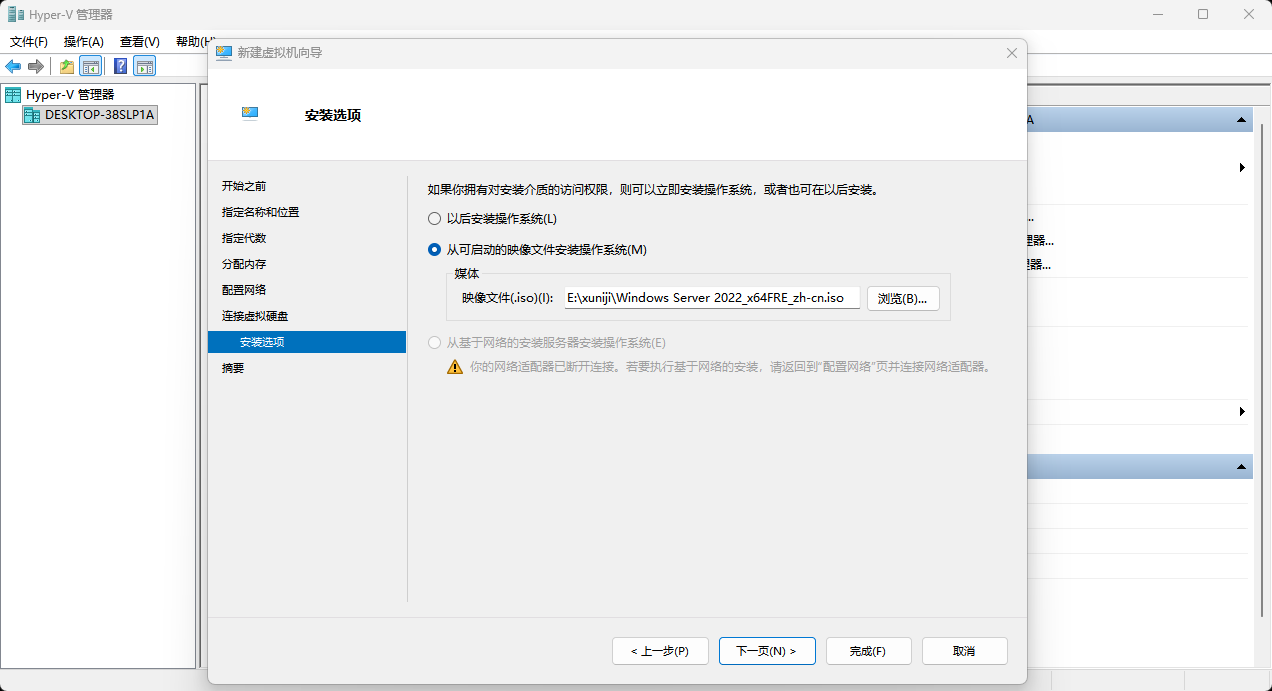Click the 完成(F) button
The width and height of the screenshot is (1272, 691).
click(x=867, y=651)
